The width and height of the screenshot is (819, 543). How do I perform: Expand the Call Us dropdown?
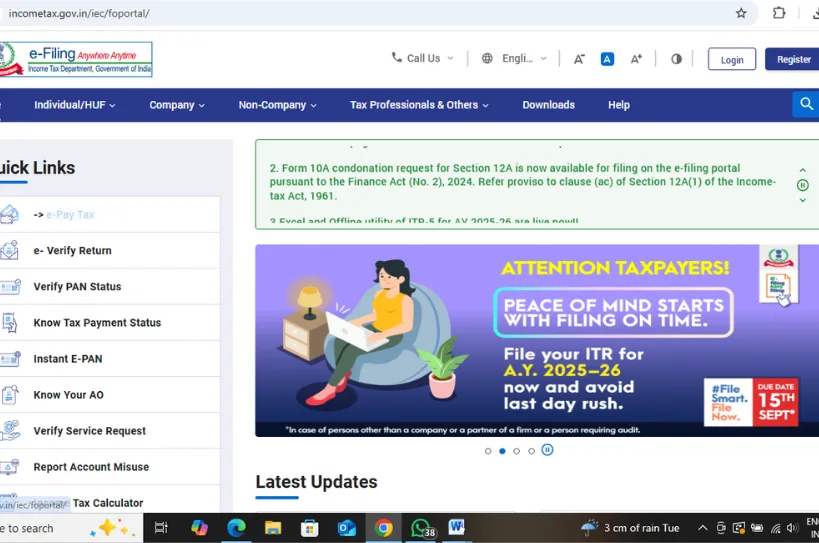pos(423,58)
